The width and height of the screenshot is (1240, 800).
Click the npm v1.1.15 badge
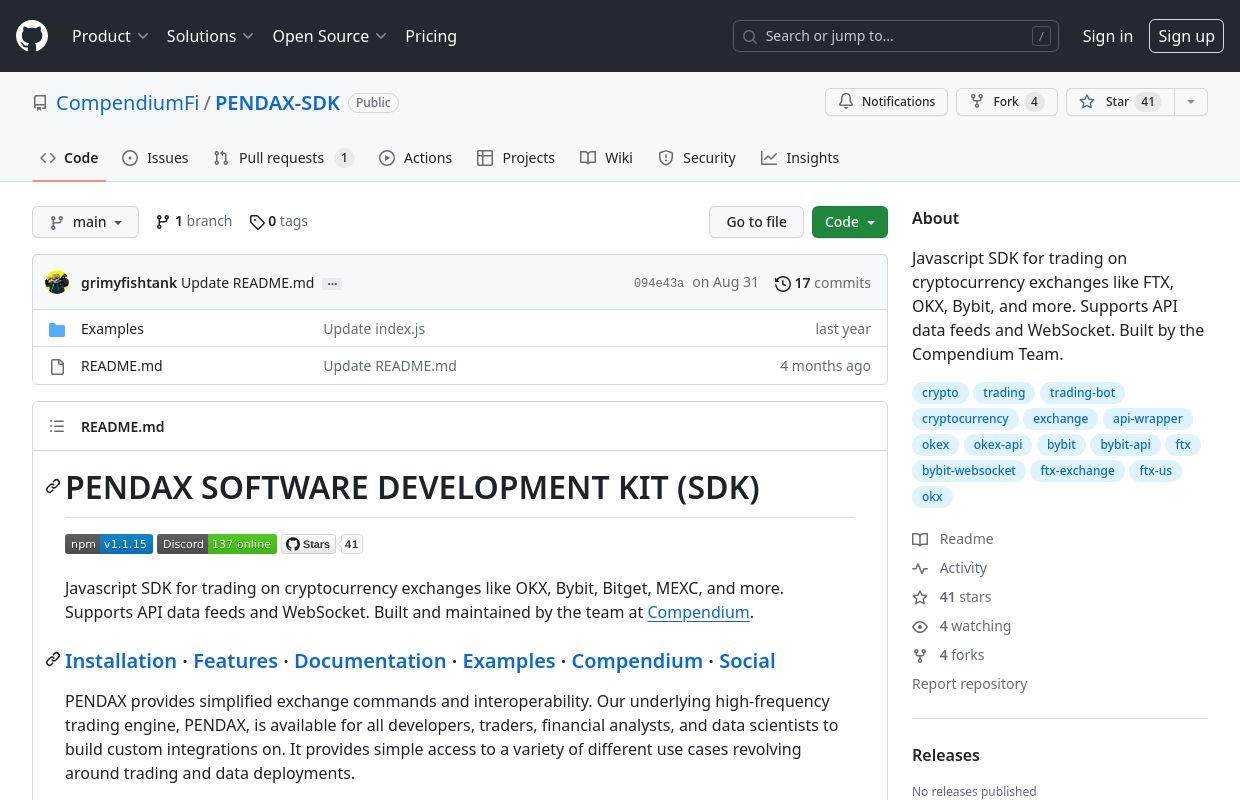[109, 544]
